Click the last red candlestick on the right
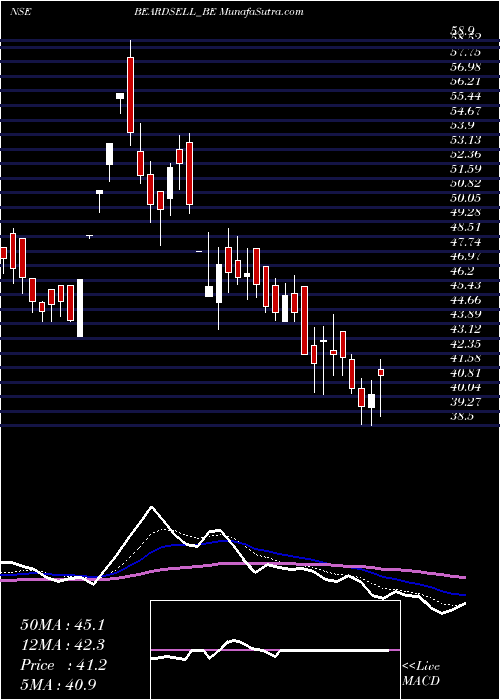 (x=381, y=372)
